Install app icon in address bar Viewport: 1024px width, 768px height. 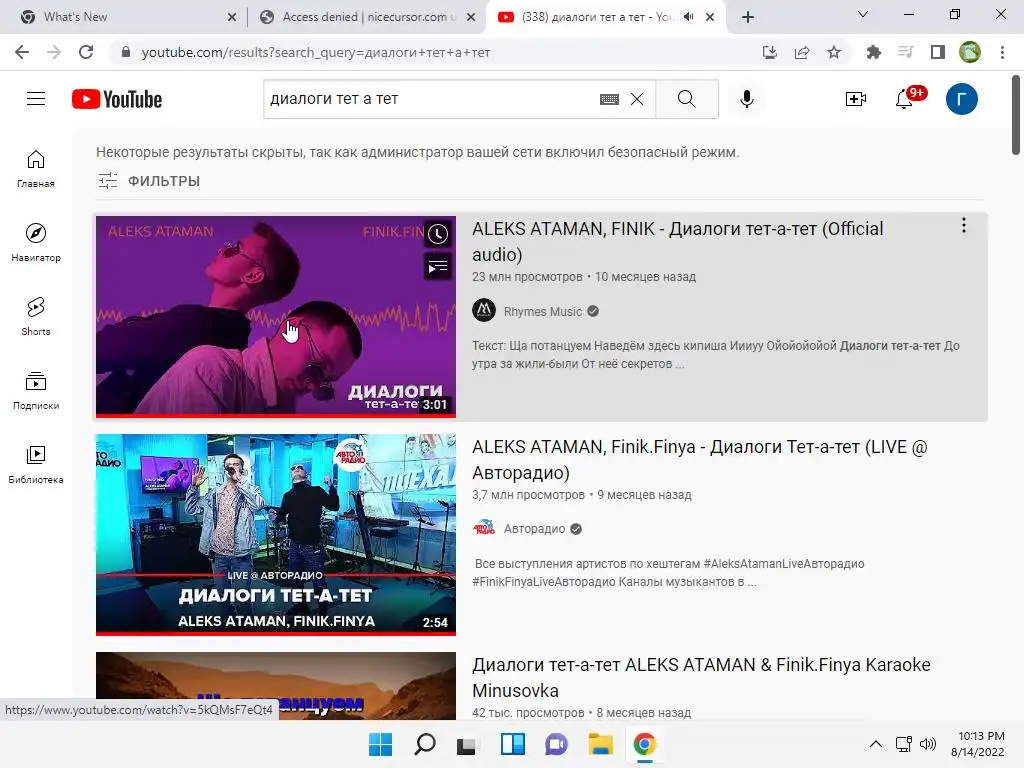coord(770,52)
